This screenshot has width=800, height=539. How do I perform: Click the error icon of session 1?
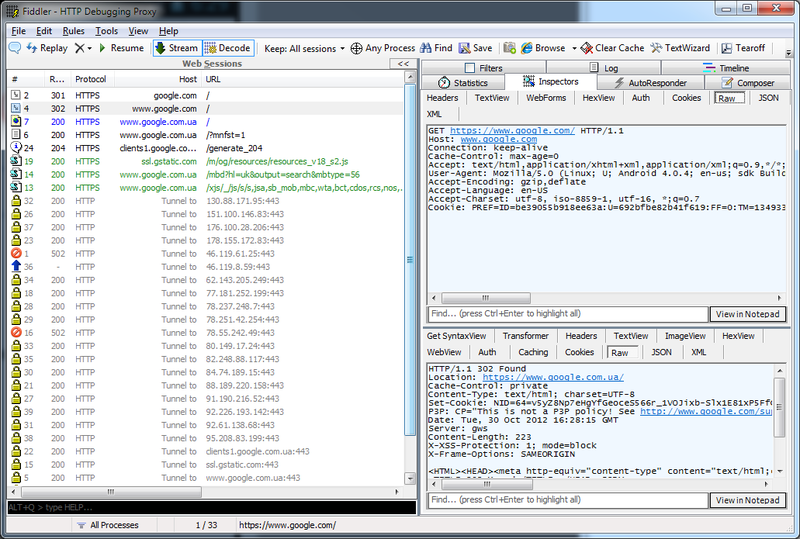[x=16, y=253]
